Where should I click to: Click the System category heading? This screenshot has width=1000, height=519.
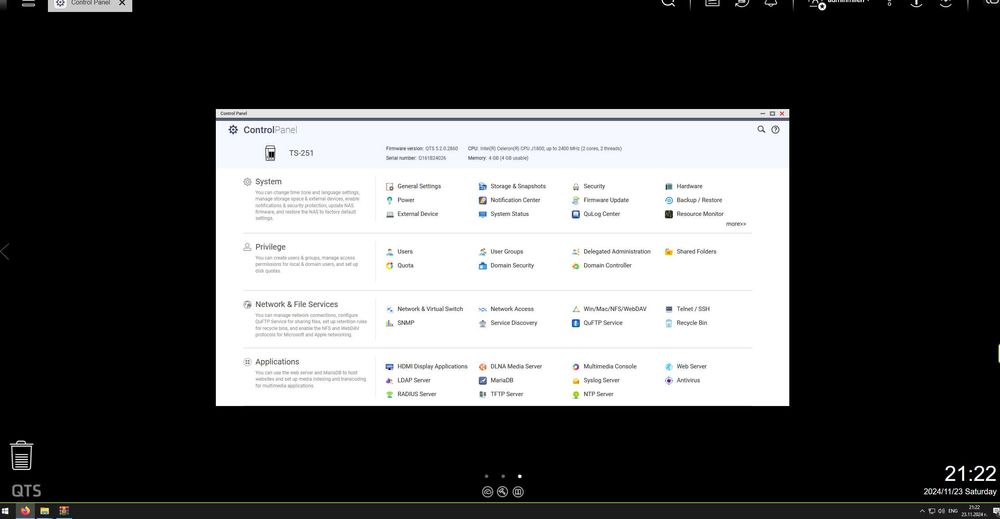(x=268, y=182)
